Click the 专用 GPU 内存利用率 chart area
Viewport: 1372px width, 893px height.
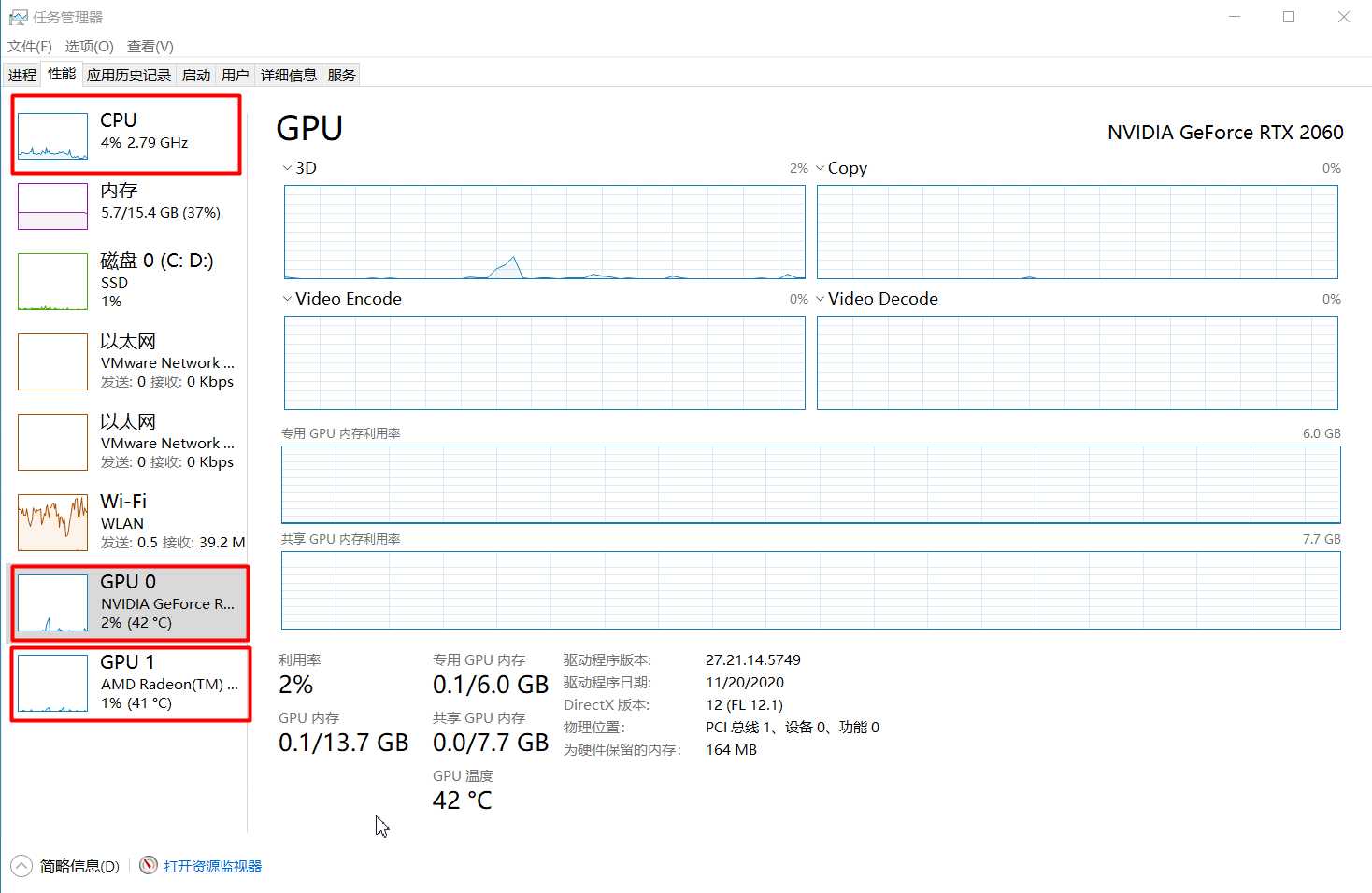(x=811, y=485)
